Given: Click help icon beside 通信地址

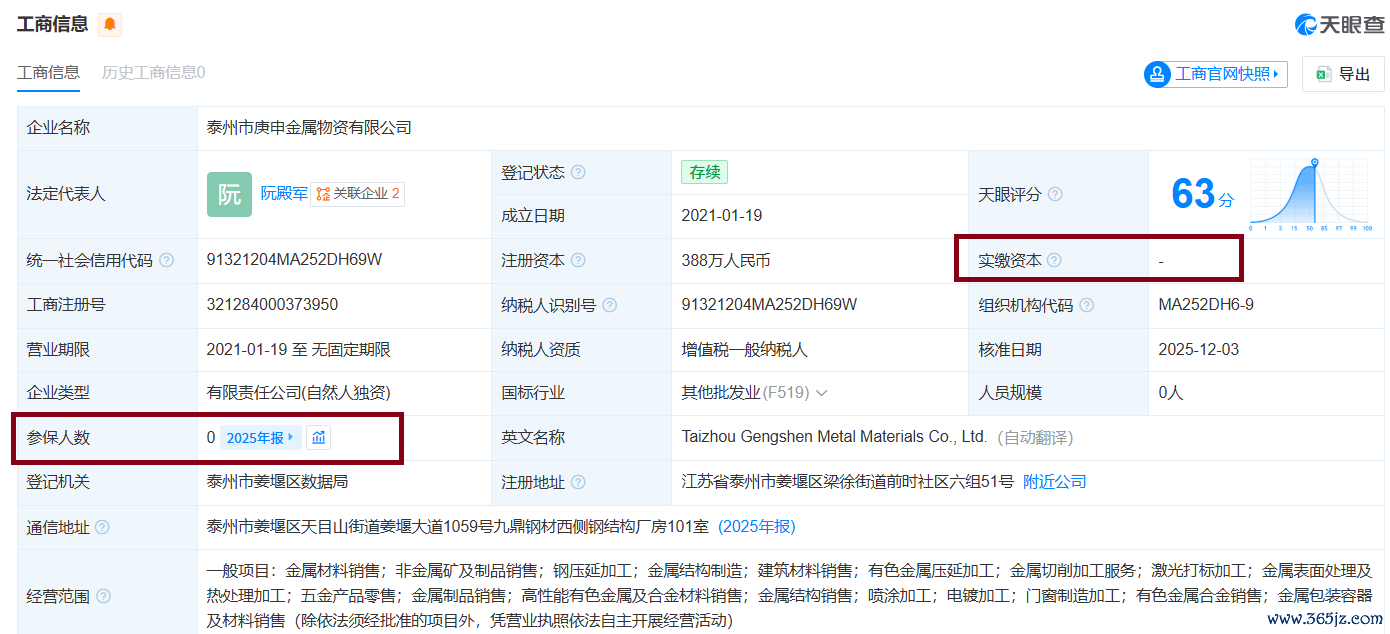Looking at the screenshot, I should pos(102,527).
